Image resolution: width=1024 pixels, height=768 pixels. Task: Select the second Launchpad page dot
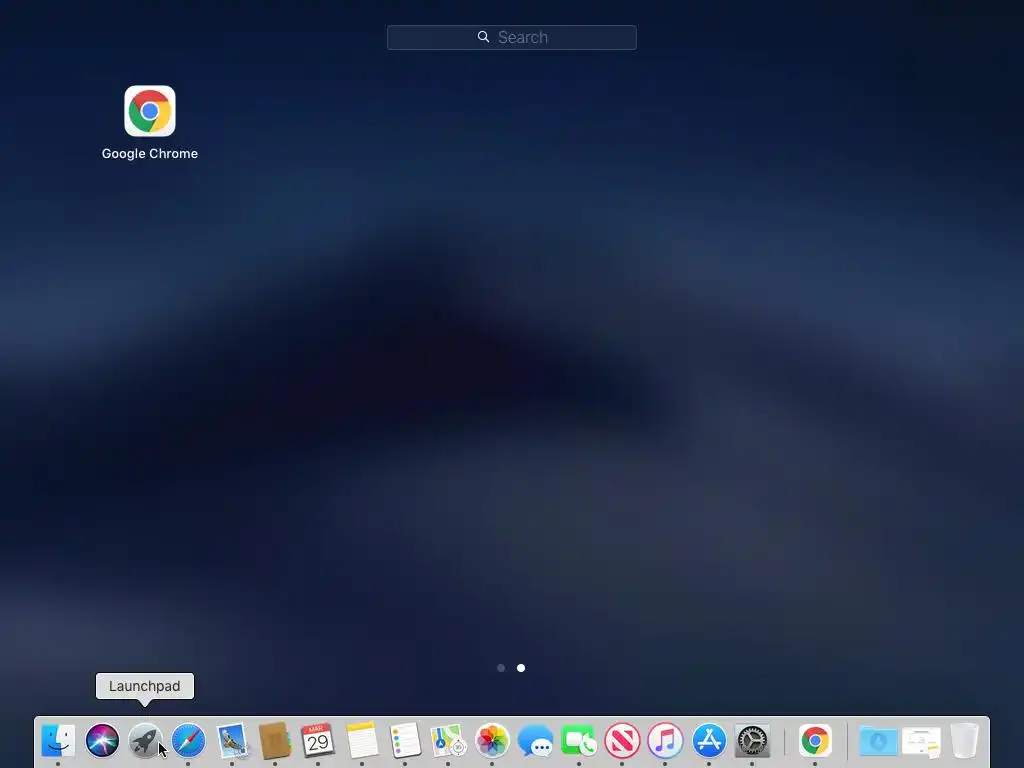(x=520, y=668)
